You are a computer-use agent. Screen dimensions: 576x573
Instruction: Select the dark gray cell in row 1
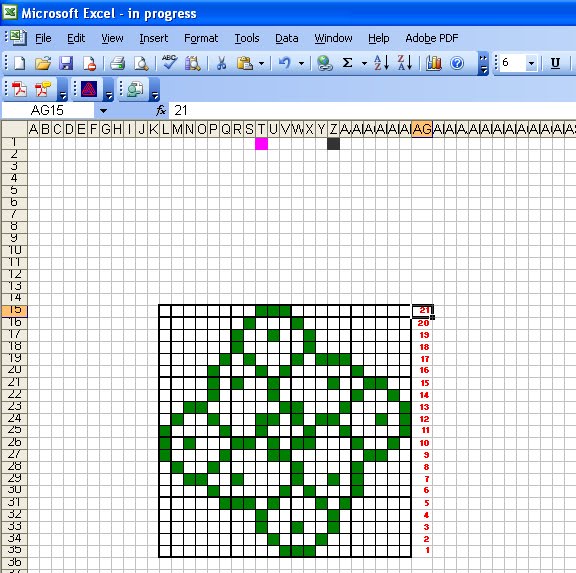click(333, 144)
